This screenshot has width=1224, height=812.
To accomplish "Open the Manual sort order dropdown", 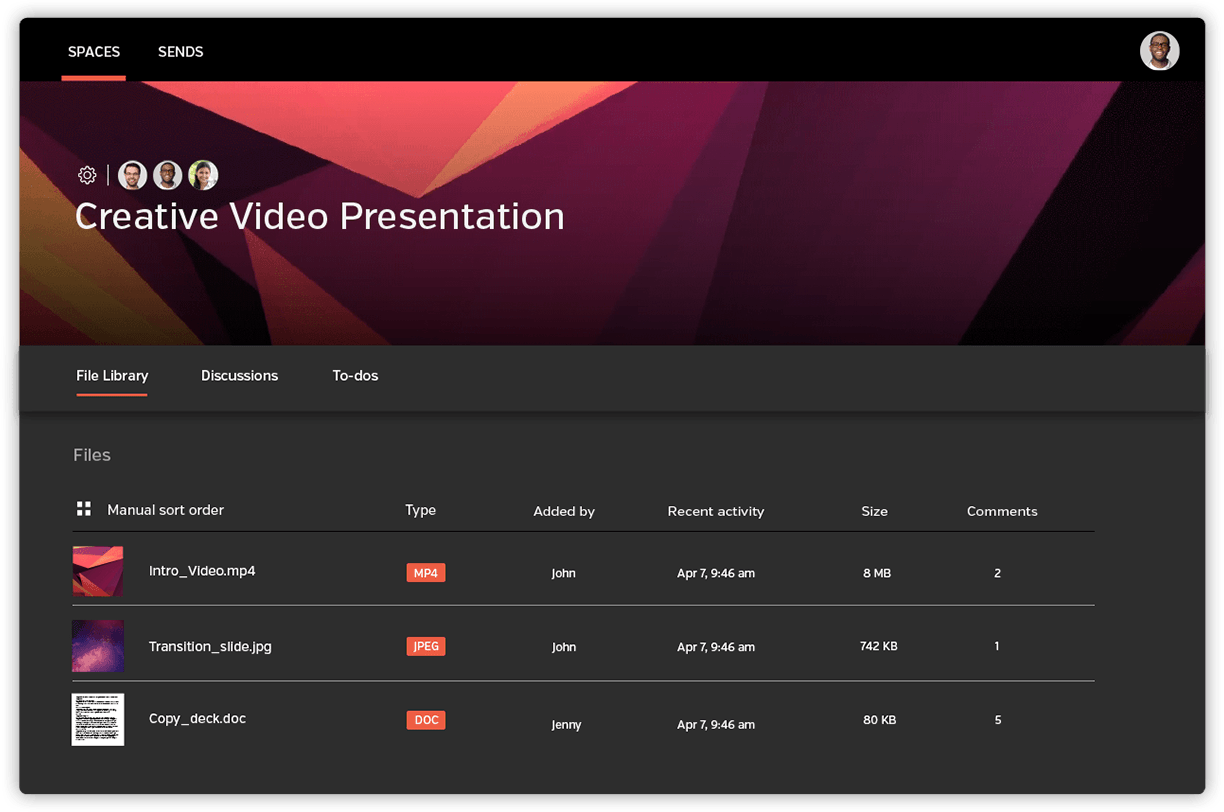I will pos(165,510).
